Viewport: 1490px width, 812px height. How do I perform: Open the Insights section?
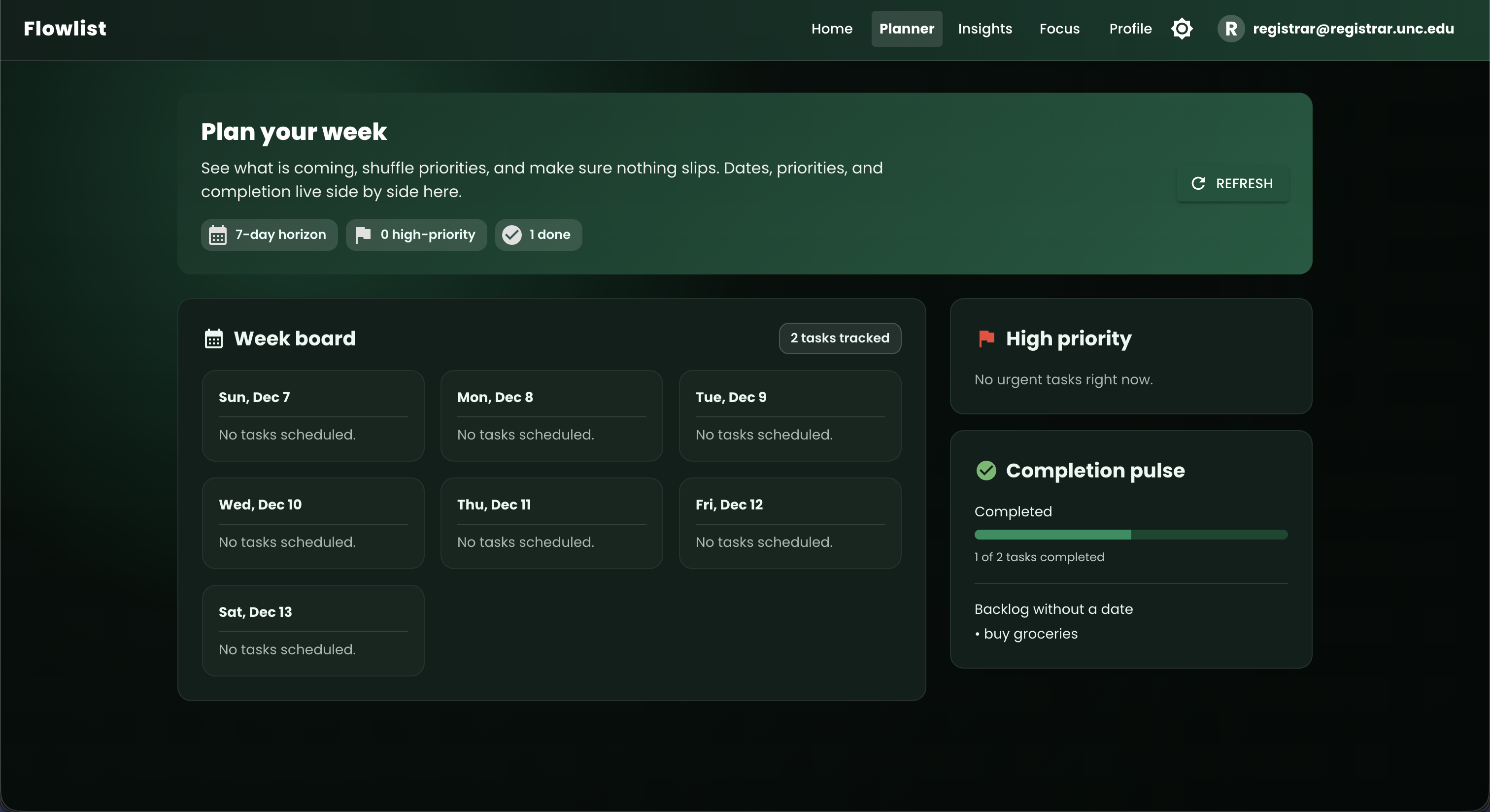[x=985, y=29]
